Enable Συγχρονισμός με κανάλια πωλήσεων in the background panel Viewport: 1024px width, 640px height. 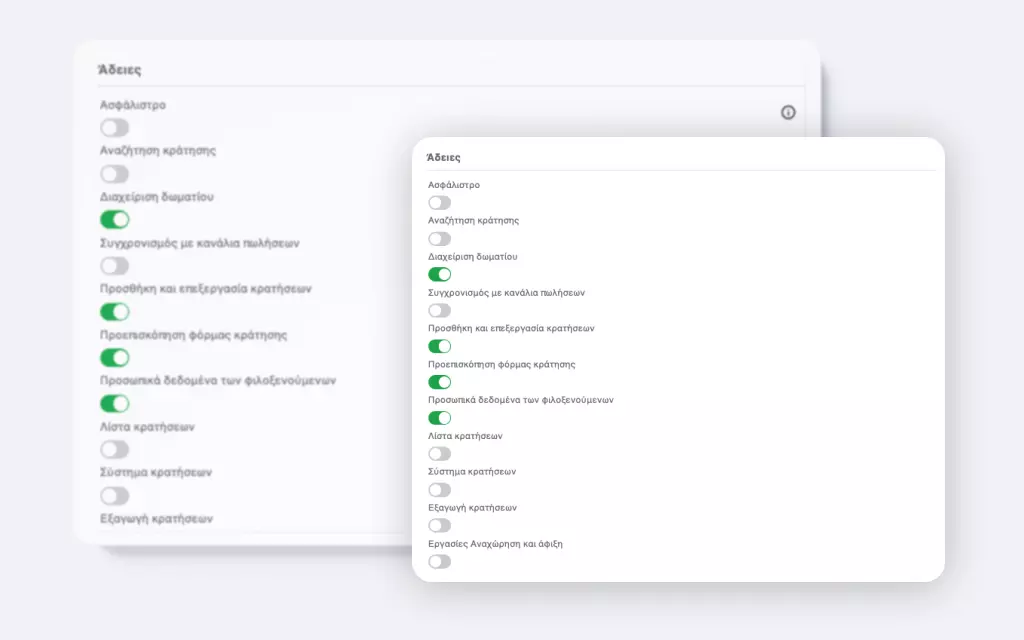115,266
